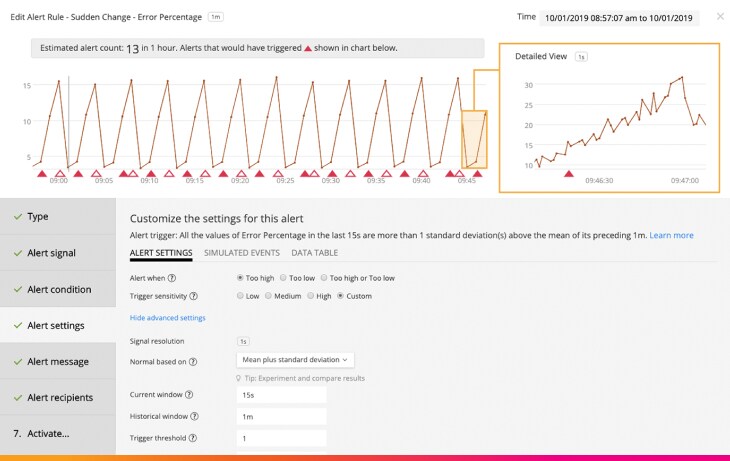
Task: Click help icon next to Alert when
Action: (173, 278)
